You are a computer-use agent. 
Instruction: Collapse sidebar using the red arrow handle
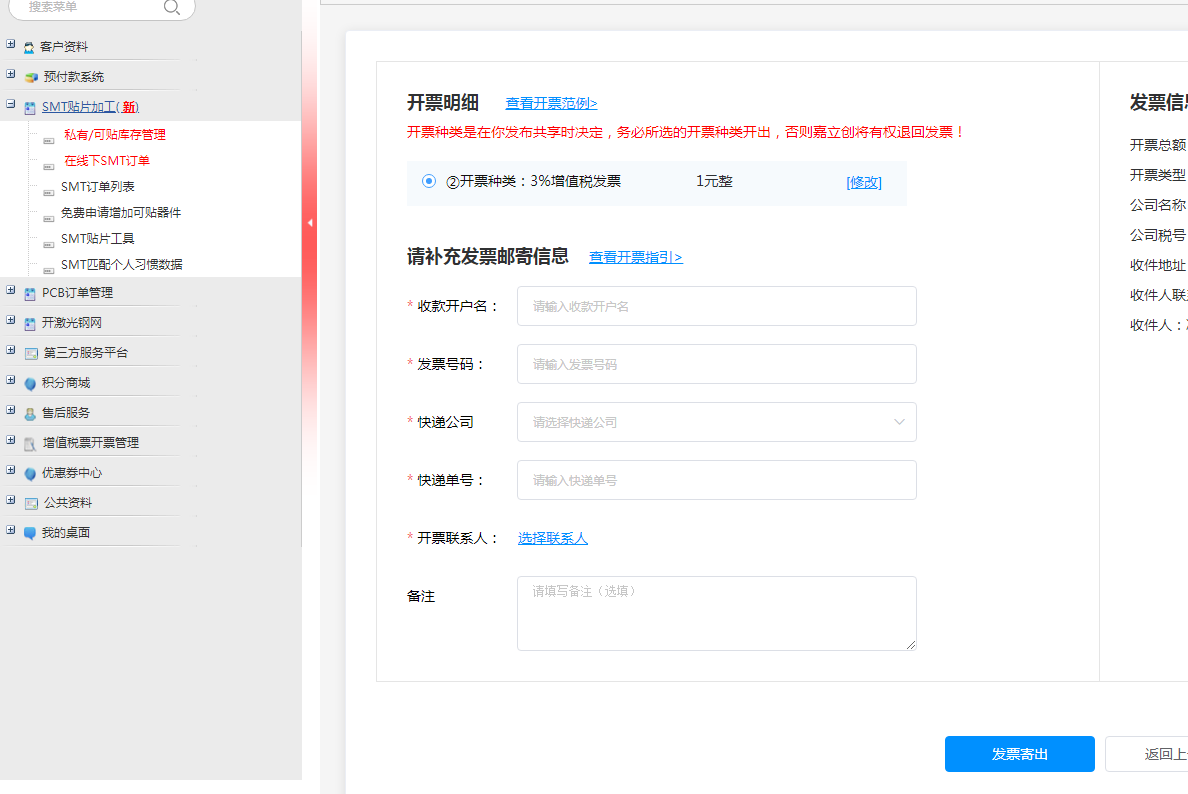310,222
